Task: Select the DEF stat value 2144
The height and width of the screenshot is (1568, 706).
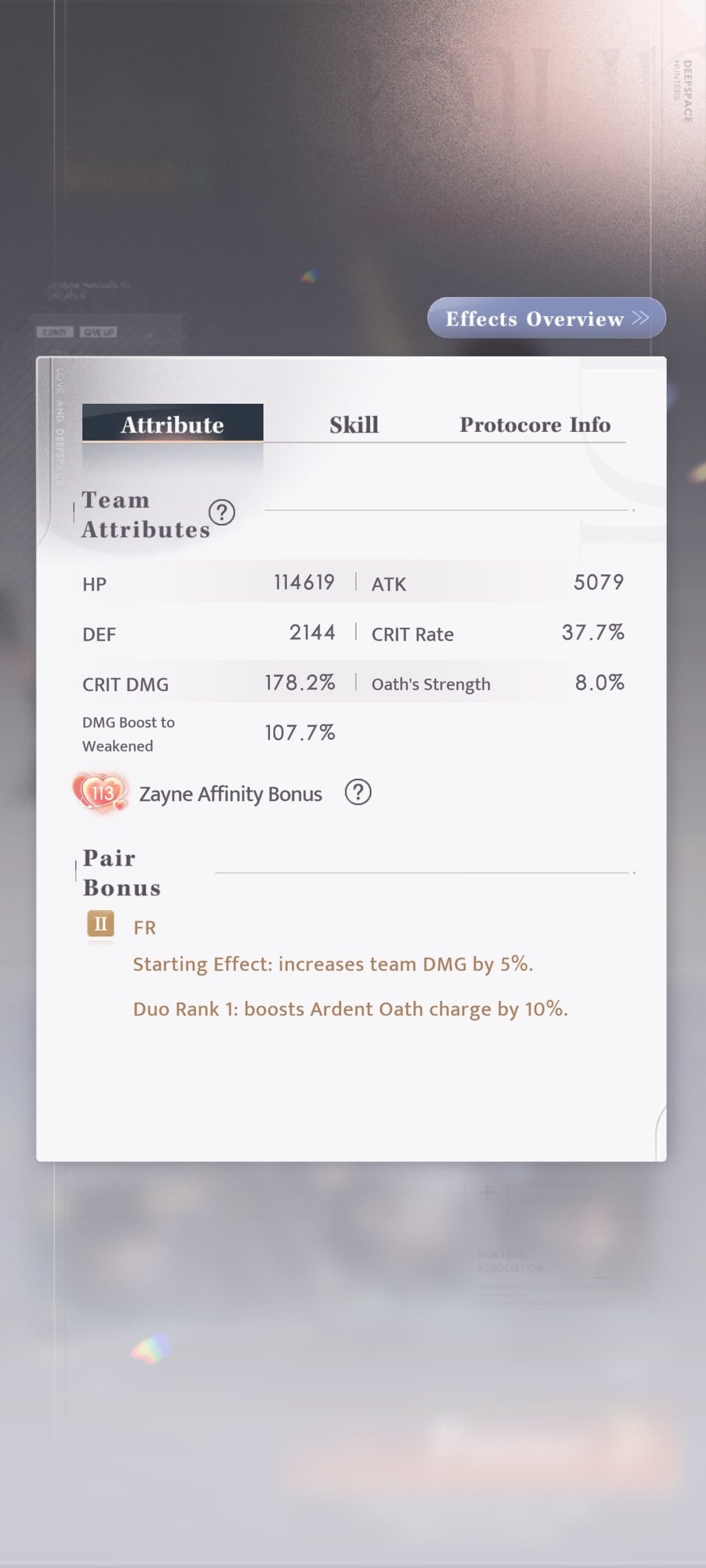Action: tap(312, 632)
